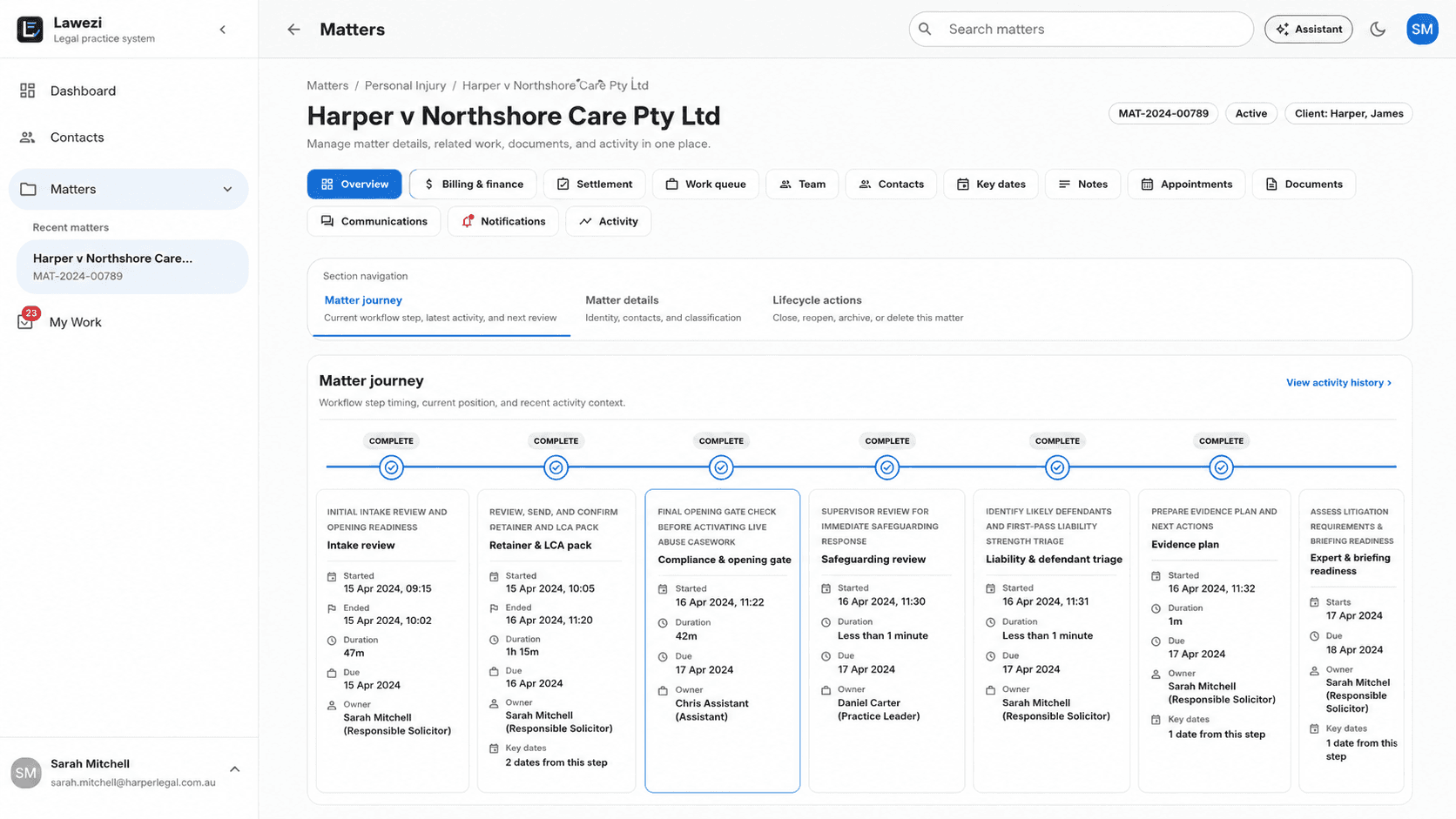Screen dimensions: 1456x819
Task: Collapse the sidebar with the chevron
Action: pyautogui.click(x=223, y=30)
